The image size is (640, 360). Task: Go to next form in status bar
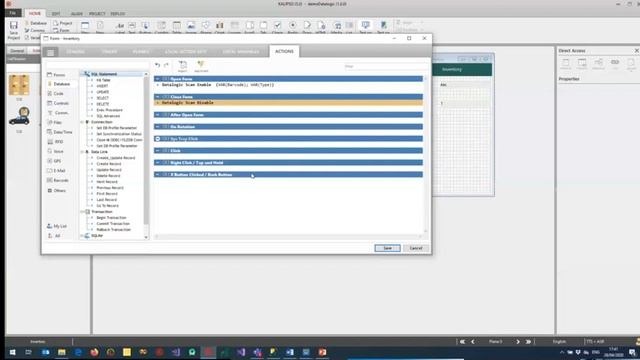518,342
